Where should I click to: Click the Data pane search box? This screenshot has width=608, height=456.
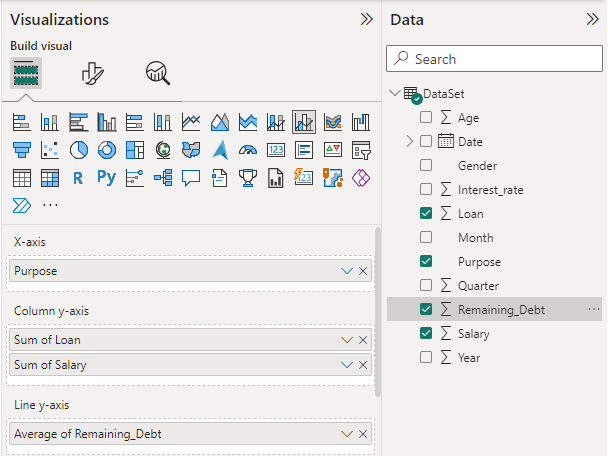pyautogui.click(x=500, y=59)
